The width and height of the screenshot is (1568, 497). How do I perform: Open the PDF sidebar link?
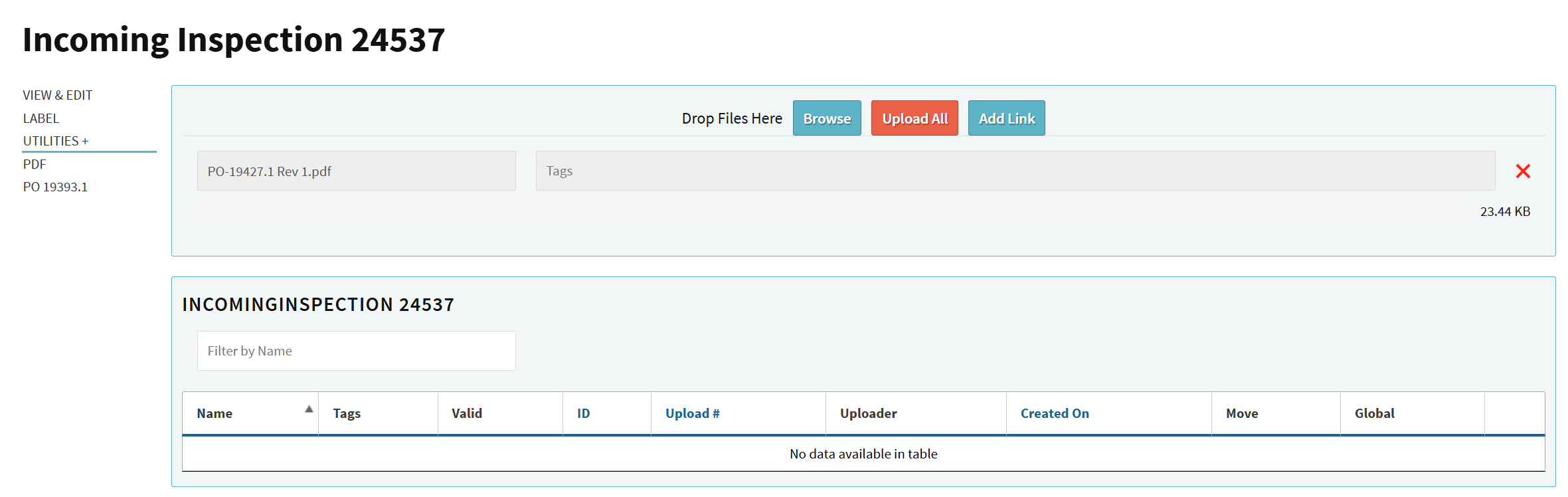click(x=35, y=164)
